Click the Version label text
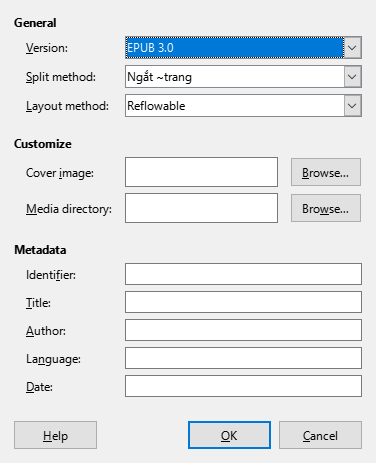This screenshot has height=463, width=376. [47, 48]
